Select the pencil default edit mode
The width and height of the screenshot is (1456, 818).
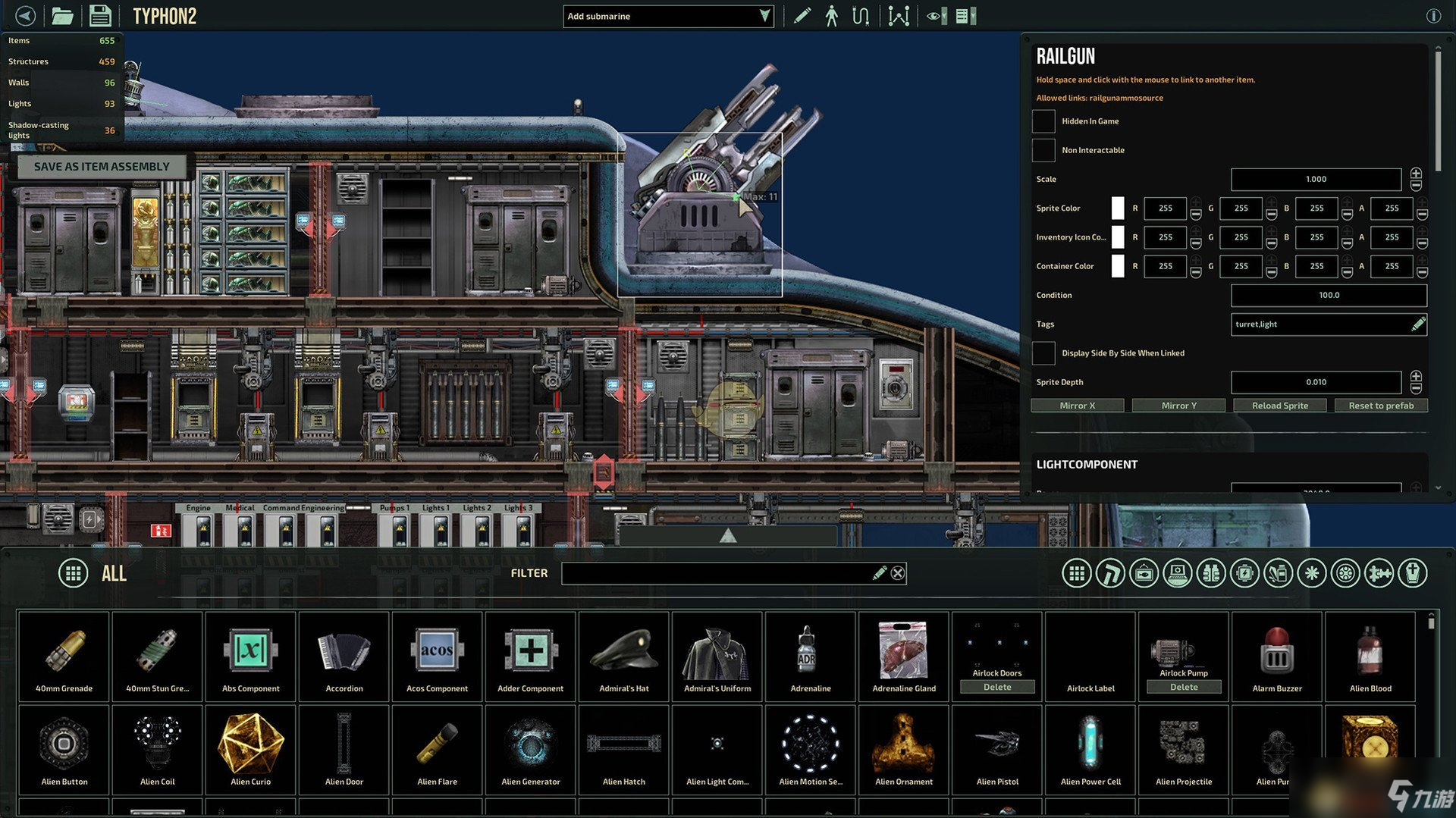[x=802, y=16]
